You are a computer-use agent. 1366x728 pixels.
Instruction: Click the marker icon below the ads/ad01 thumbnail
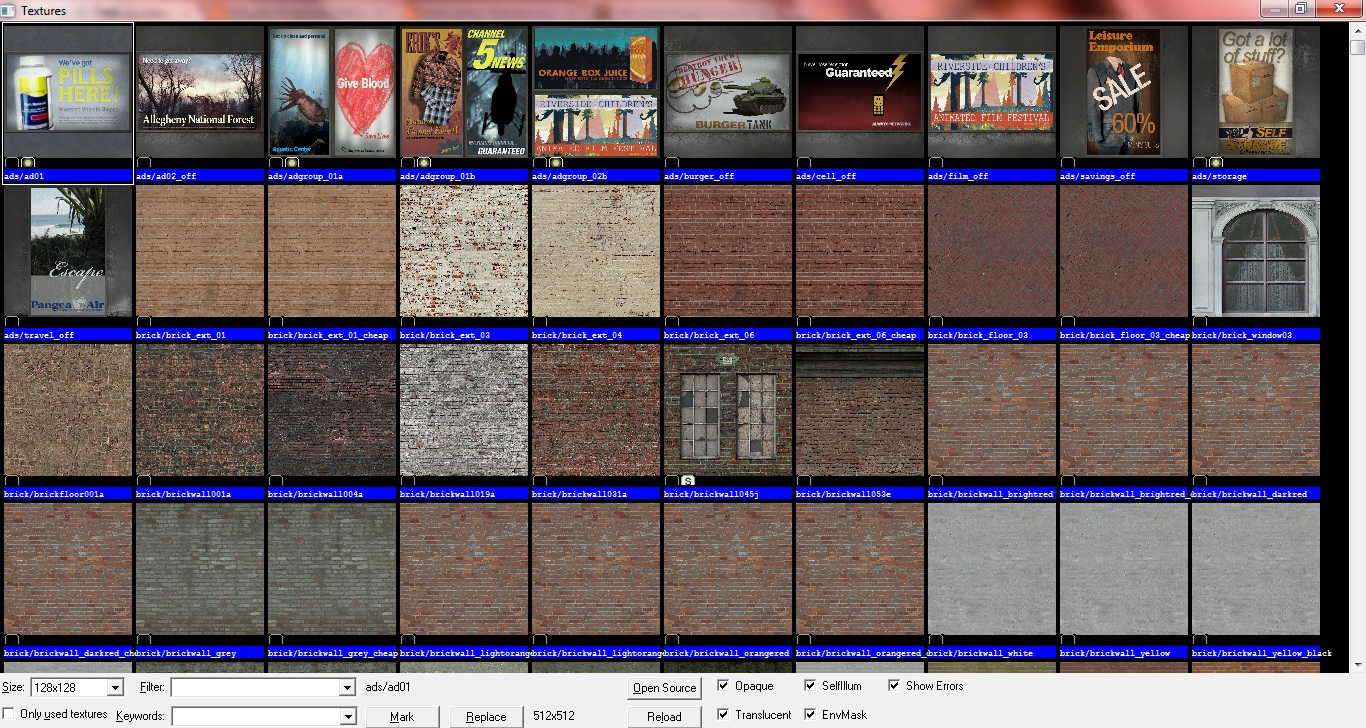[x=28, y=162]
